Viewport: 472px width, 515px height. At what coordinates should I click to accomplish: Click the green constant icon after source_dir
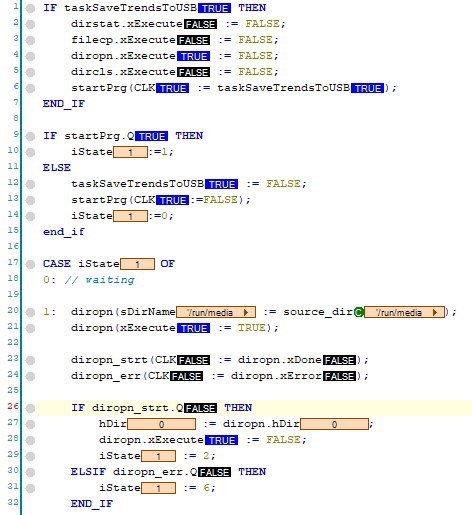359,312
